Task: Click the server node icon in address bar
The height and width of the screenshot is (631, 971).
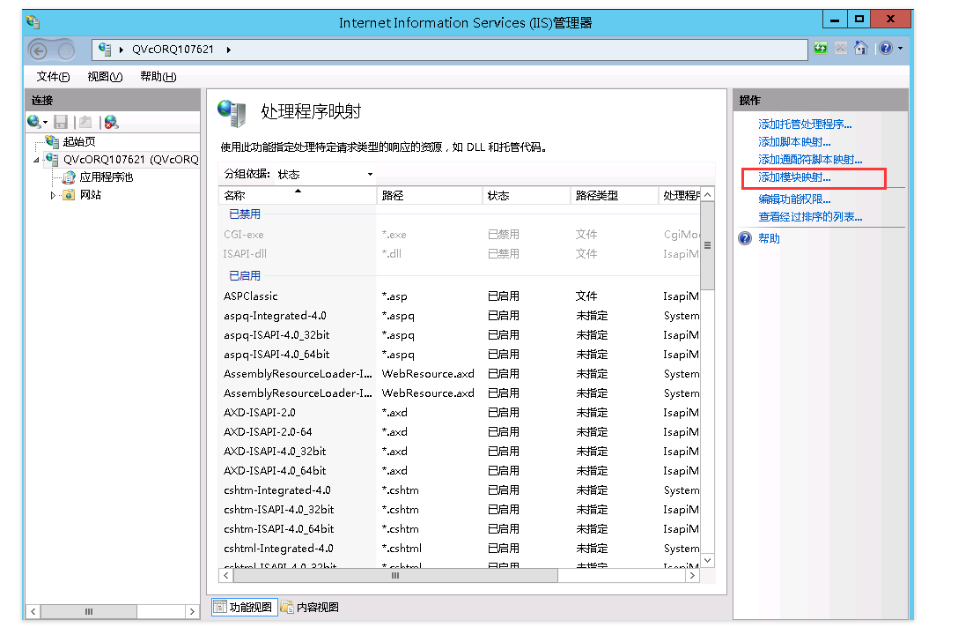Action: [105, 49]
